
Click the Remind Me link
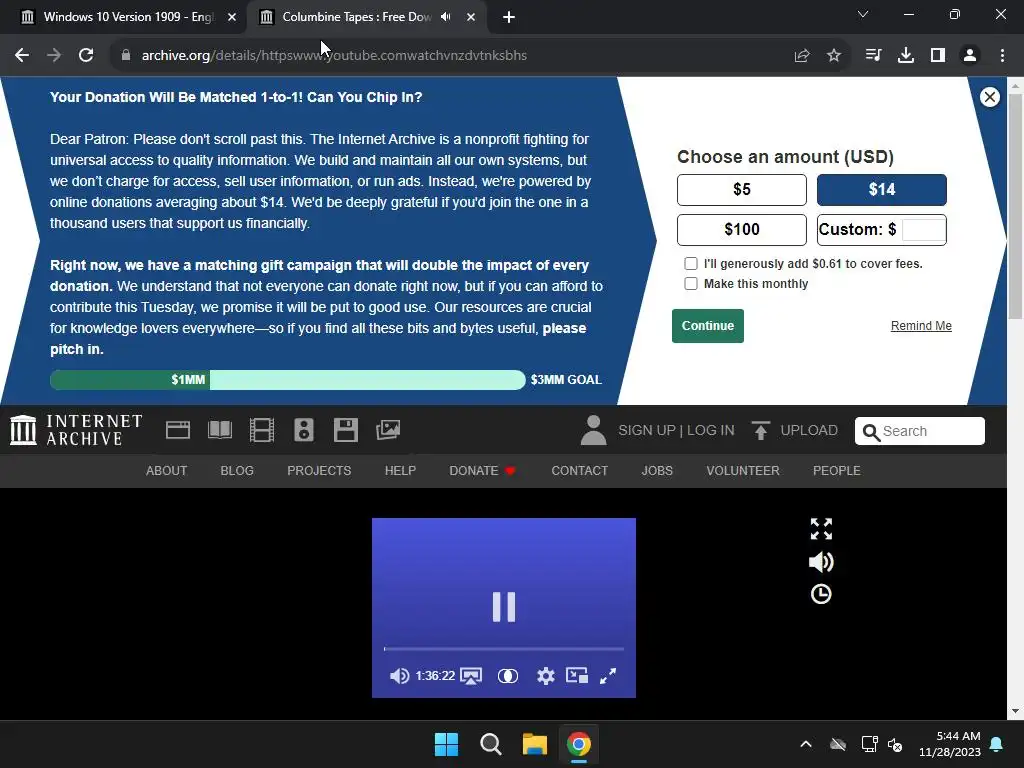click(921, 326)
